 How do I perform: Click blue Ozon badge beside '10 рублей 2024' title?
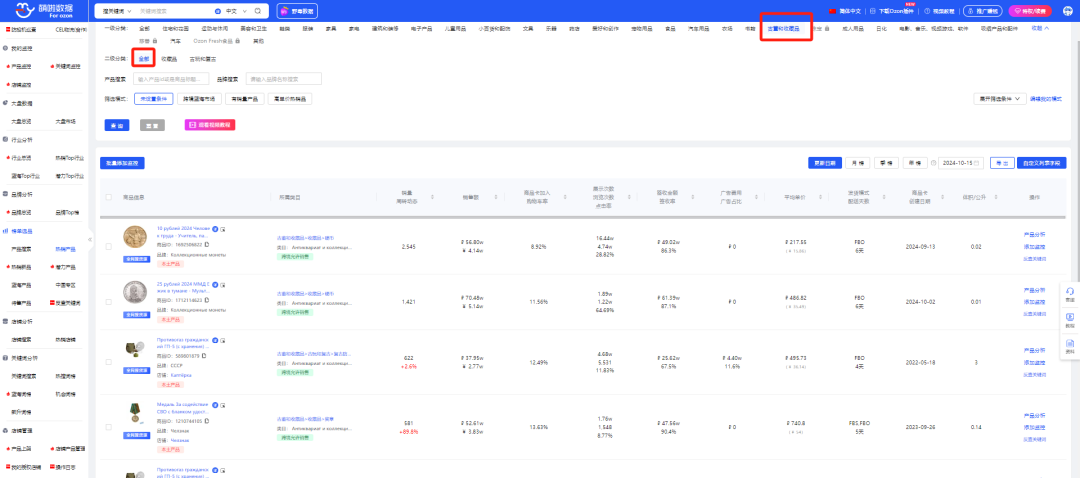click(x=215, y=228)
